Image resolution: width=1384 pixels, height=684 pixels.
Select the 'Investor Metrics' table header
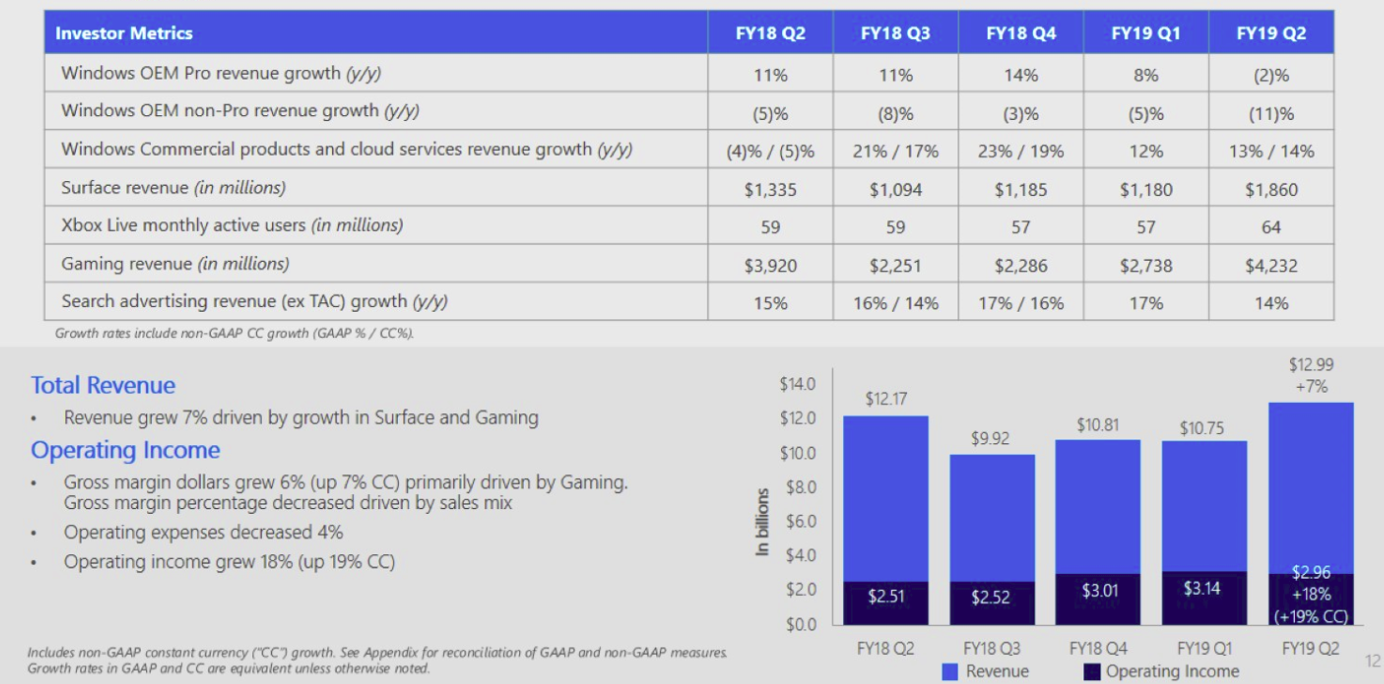point(124,33)
